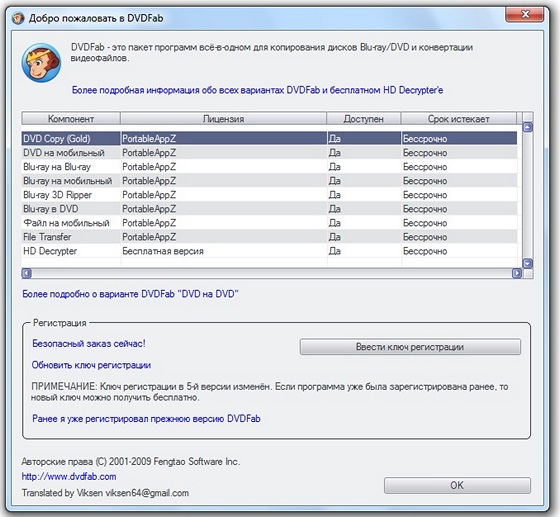Click the scroll down arrow in component list
Image resolution: width=560 pixels, height=517 pixels.
528,263
